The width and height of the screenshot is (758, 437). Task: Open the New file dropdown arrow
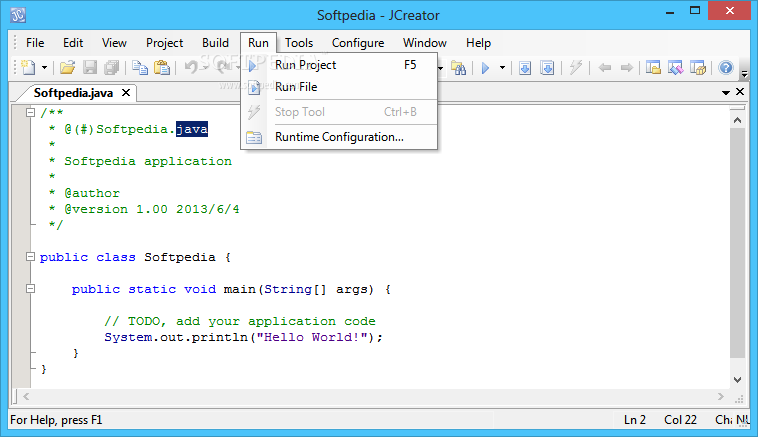pyautogui.click(x=44, y=68)
